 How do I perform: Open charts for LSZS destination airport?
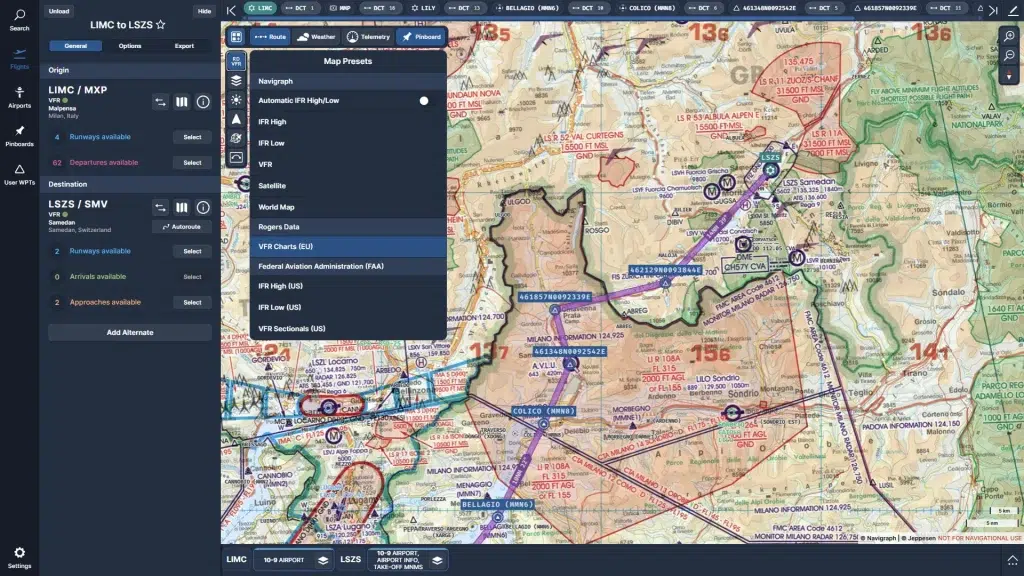[x=181, y=208]
